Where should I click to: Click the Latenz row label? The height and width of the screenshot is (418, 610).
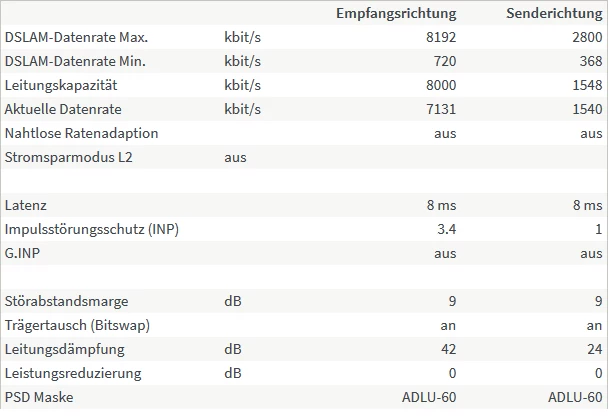coord(26,205)
